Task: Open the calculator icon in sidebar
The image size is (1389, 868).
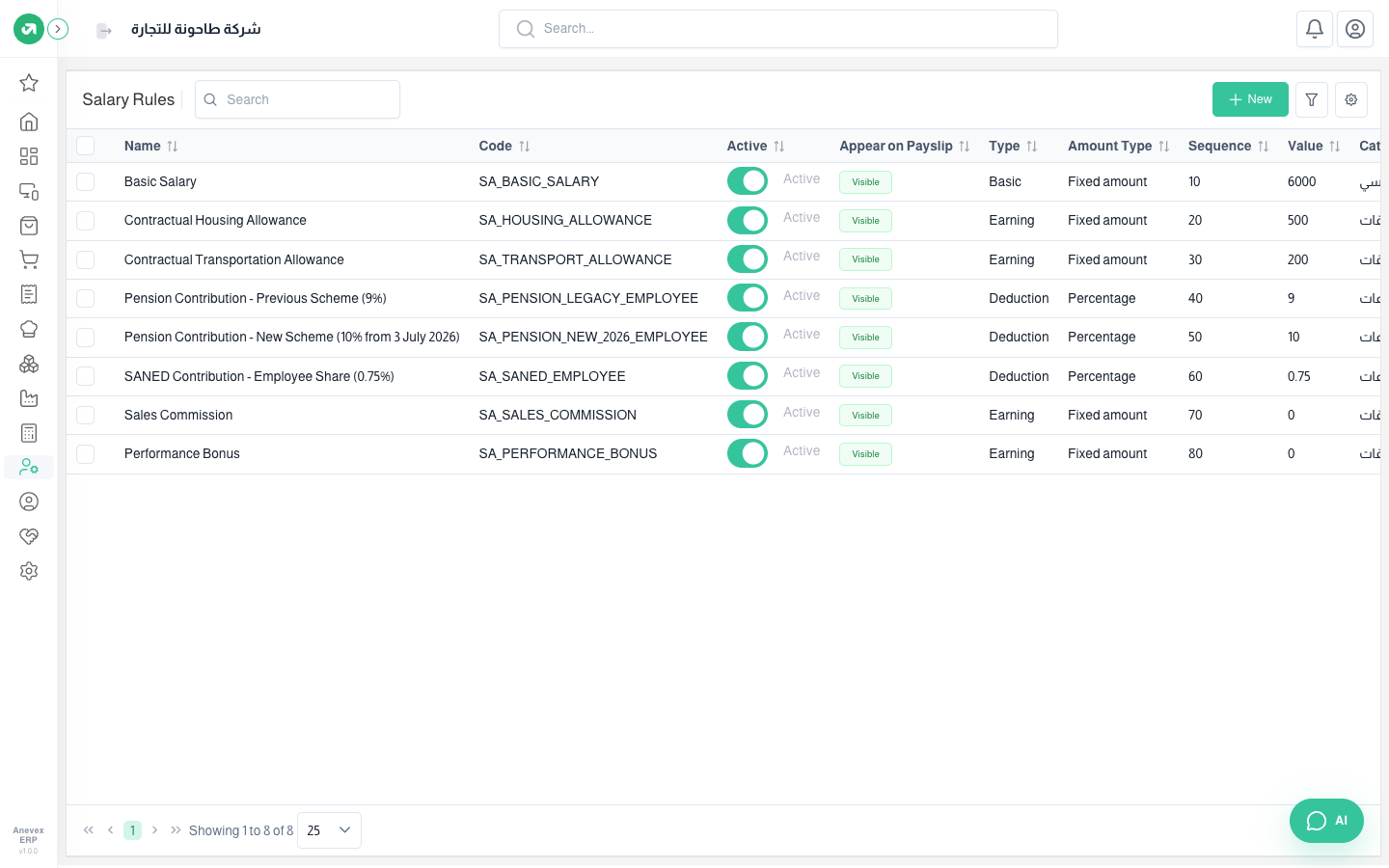Action: (x=29, y=433)
